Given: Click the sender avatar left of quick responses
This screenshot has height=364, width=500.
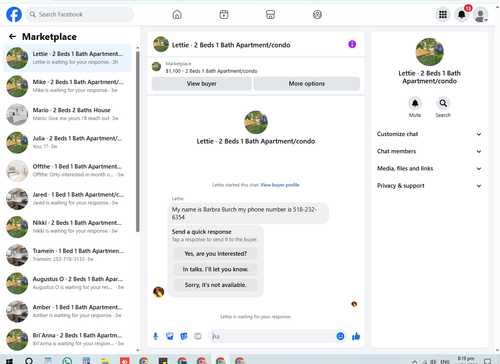Looking at the screenshot, I should point(158,292).
